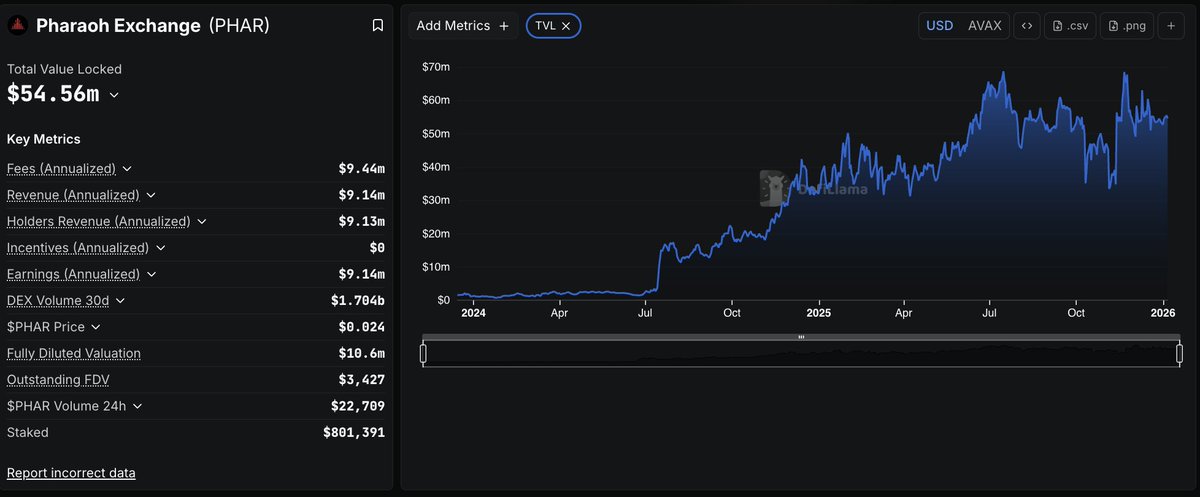Image resolution: width=1200 pixels, height=497 pixels.
Task: Click the Staked label
Action: pyautogui.click(x=28, y=433)
